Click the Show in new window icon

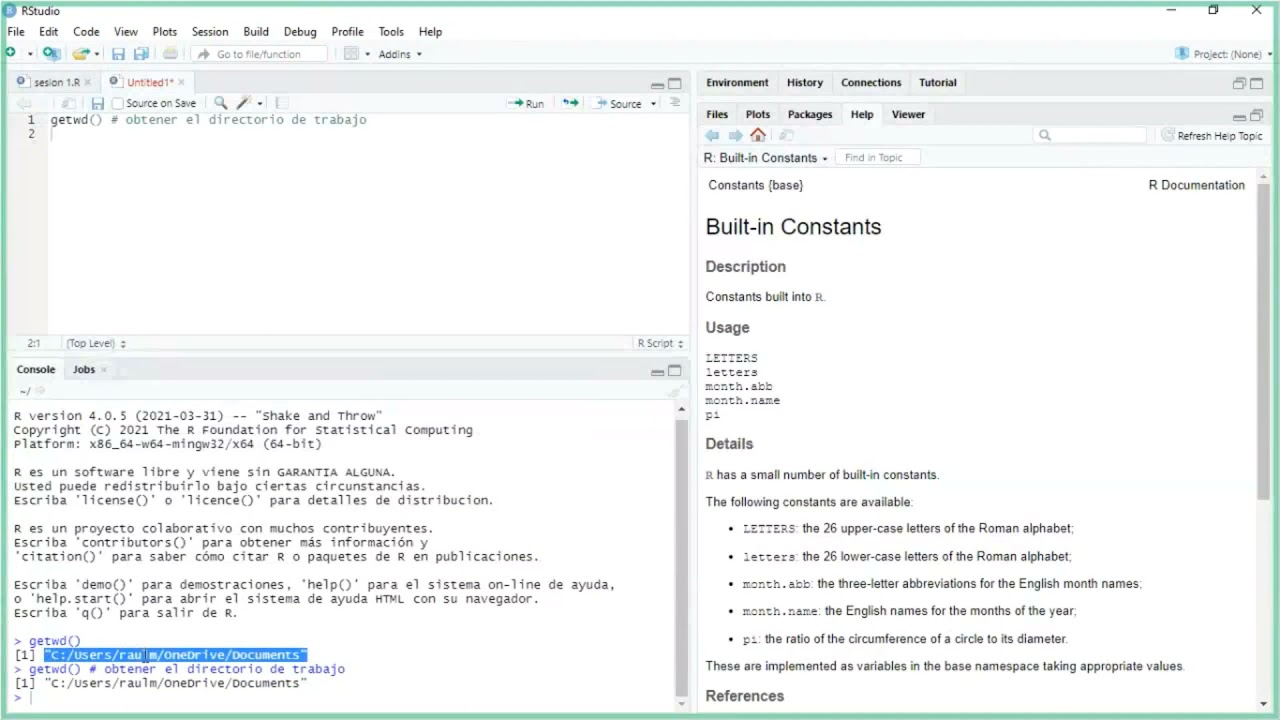click(68, 103)
